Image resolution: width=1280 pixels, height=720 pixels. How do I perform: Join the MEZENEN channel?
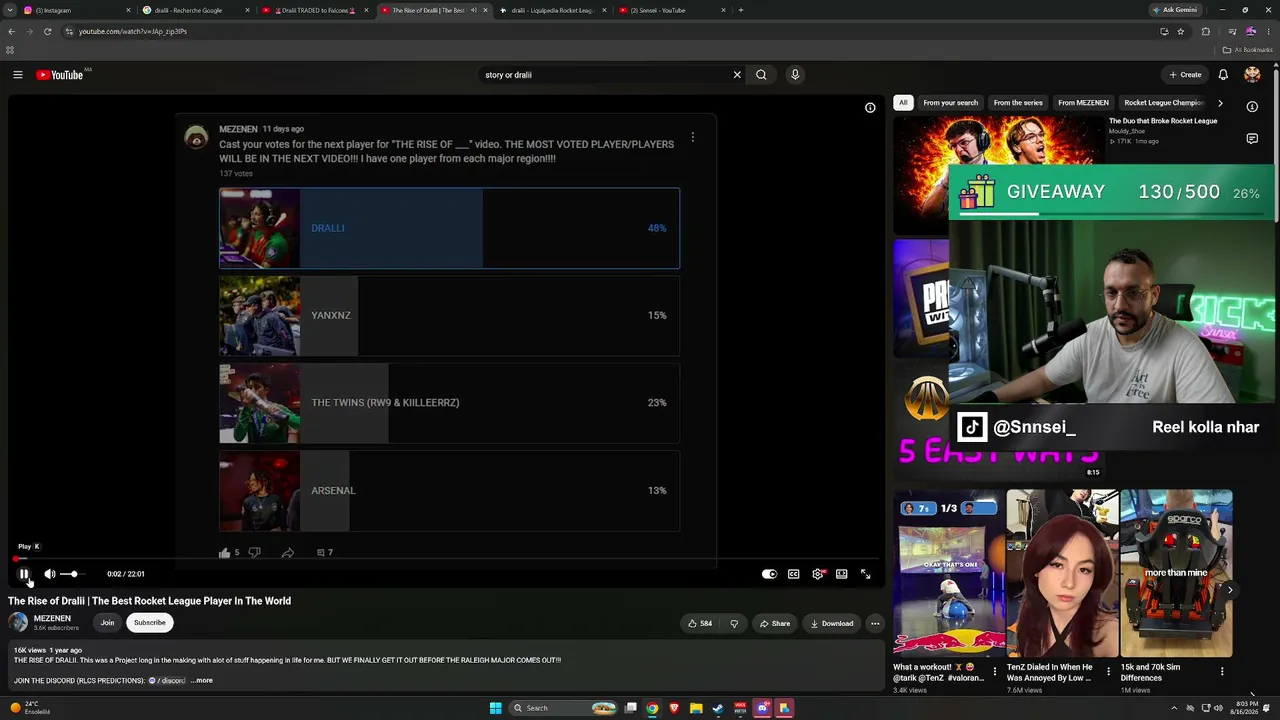107,622
